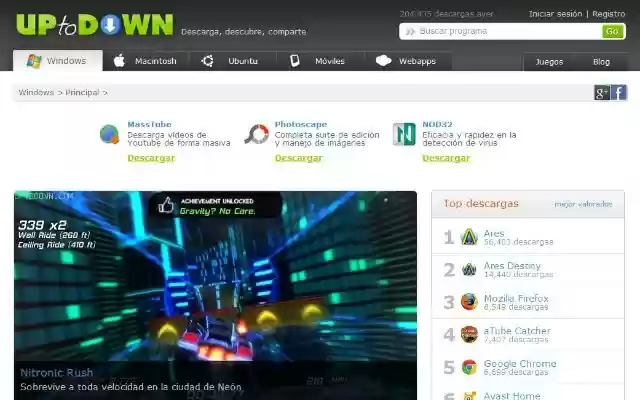The image size is (640, 400).
Task: Click the Registro link
Action: click(x=609, y=14)
